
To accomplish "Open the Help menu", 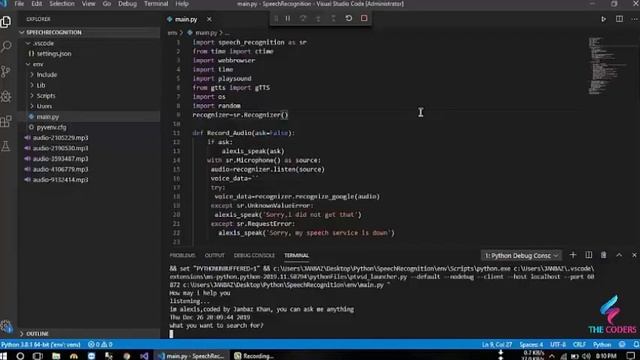I will tap(182, 4).
